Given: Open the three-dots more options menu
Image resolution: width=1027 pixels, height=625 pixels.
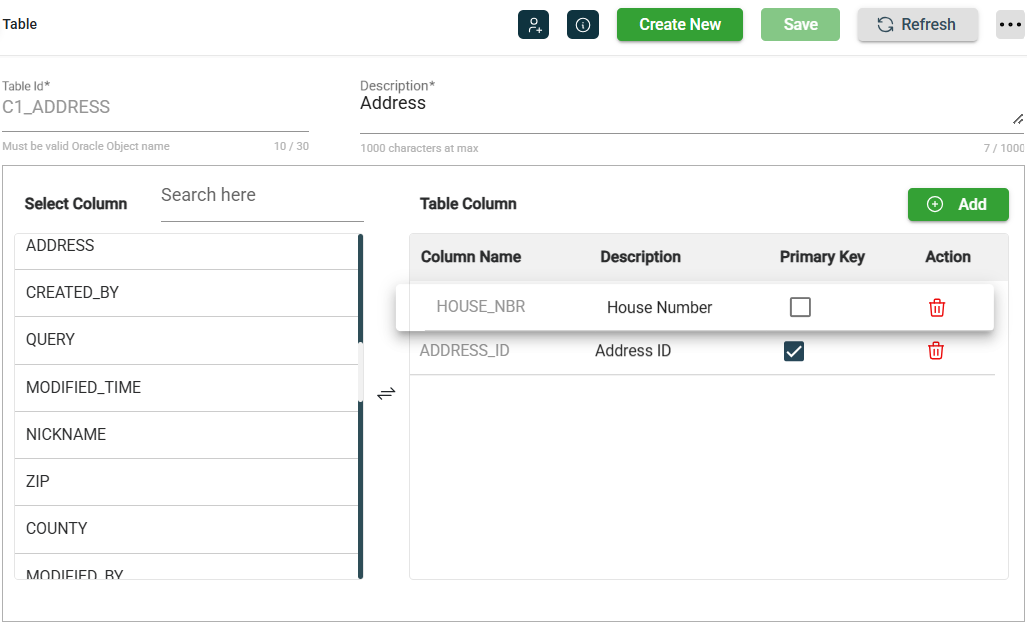Looking at the screenshot, I should tap(1010, 25).
